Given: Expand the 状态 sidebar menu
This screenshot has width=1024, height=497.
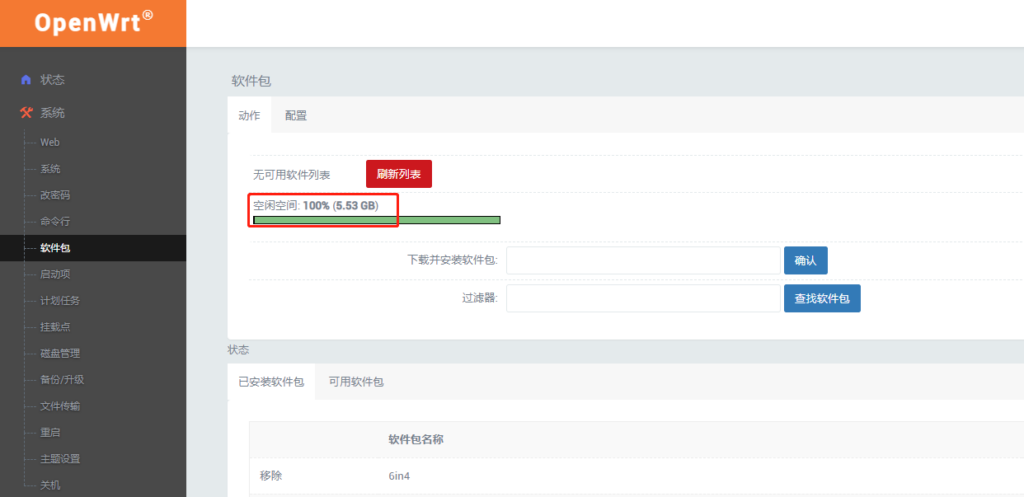Looking at the screenshot, I should [53, 80].
